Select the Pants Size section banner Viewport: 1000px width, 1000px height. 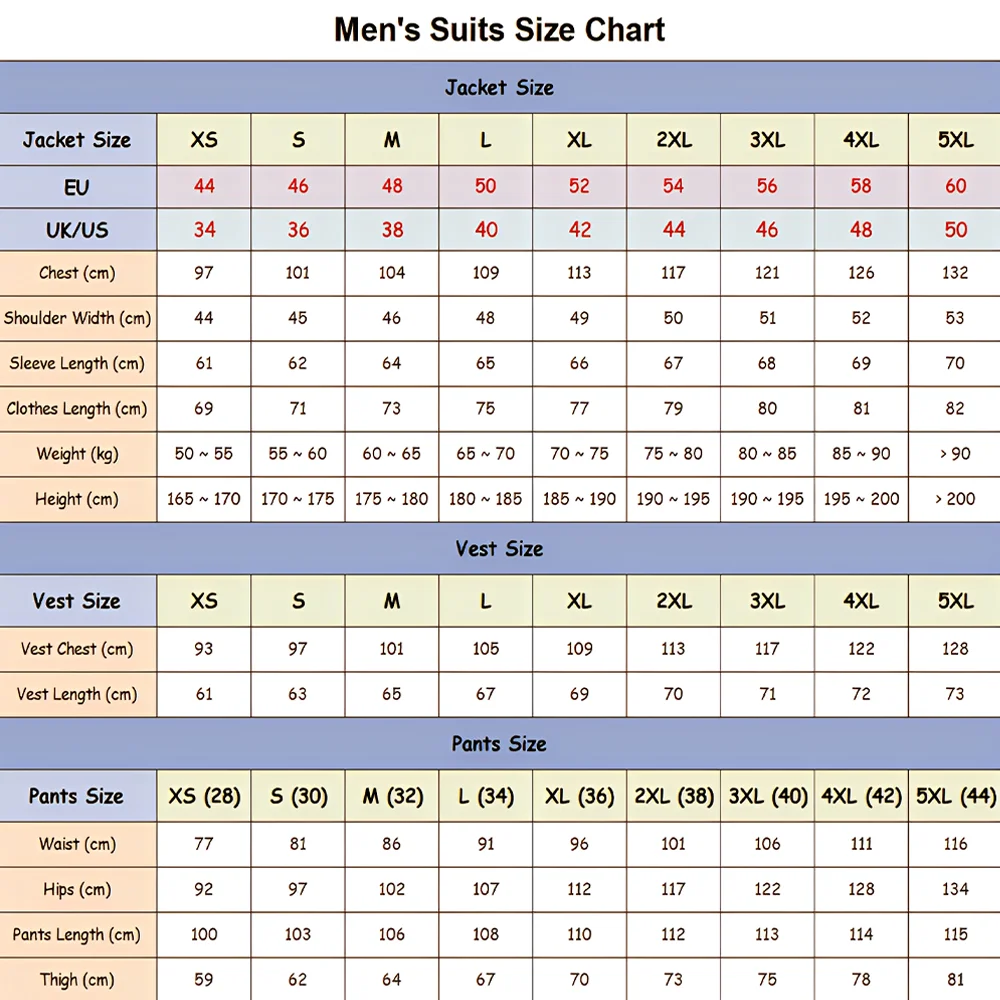pyautogui.click(x=499, y=744)
